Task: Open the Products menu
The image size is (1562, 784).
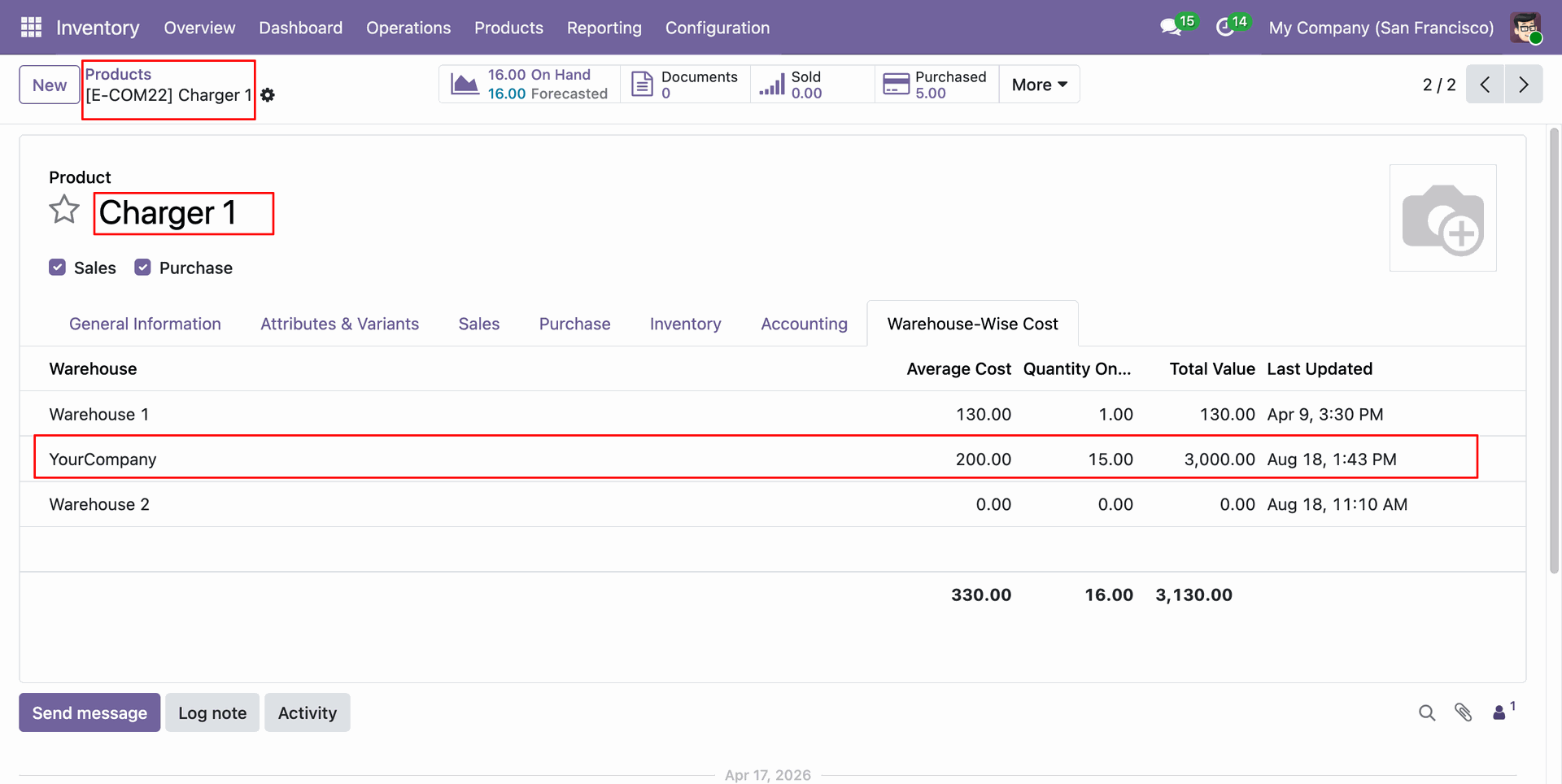Action: (x=508, y=28)
